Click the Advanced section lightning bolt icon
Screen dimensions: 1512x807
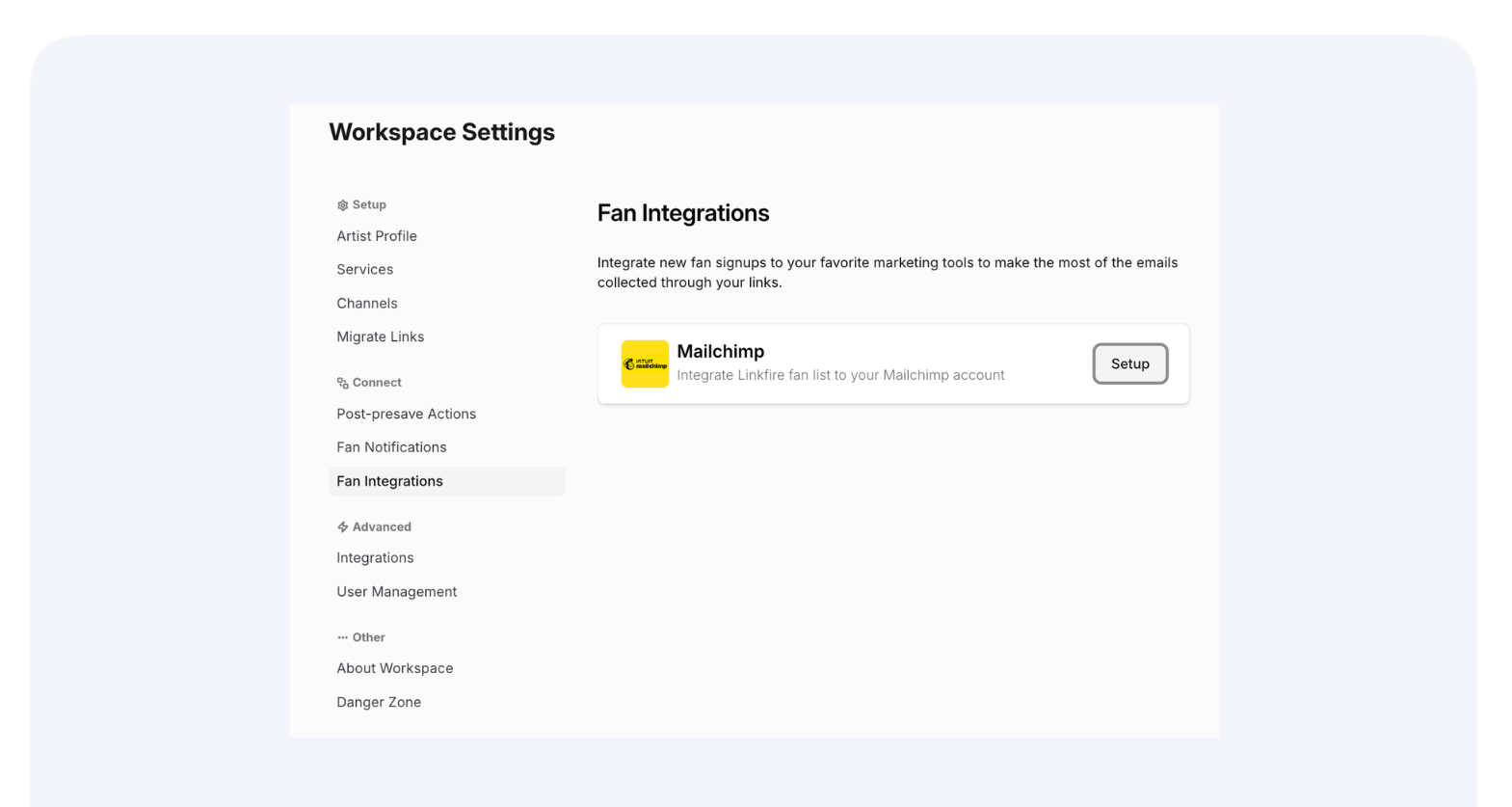click(342, 527)
